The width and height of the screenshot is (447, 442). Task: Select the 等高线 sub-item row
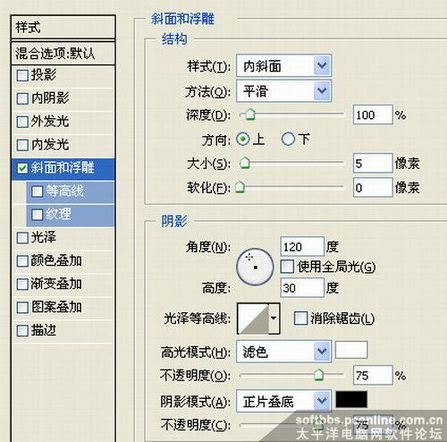70,191
